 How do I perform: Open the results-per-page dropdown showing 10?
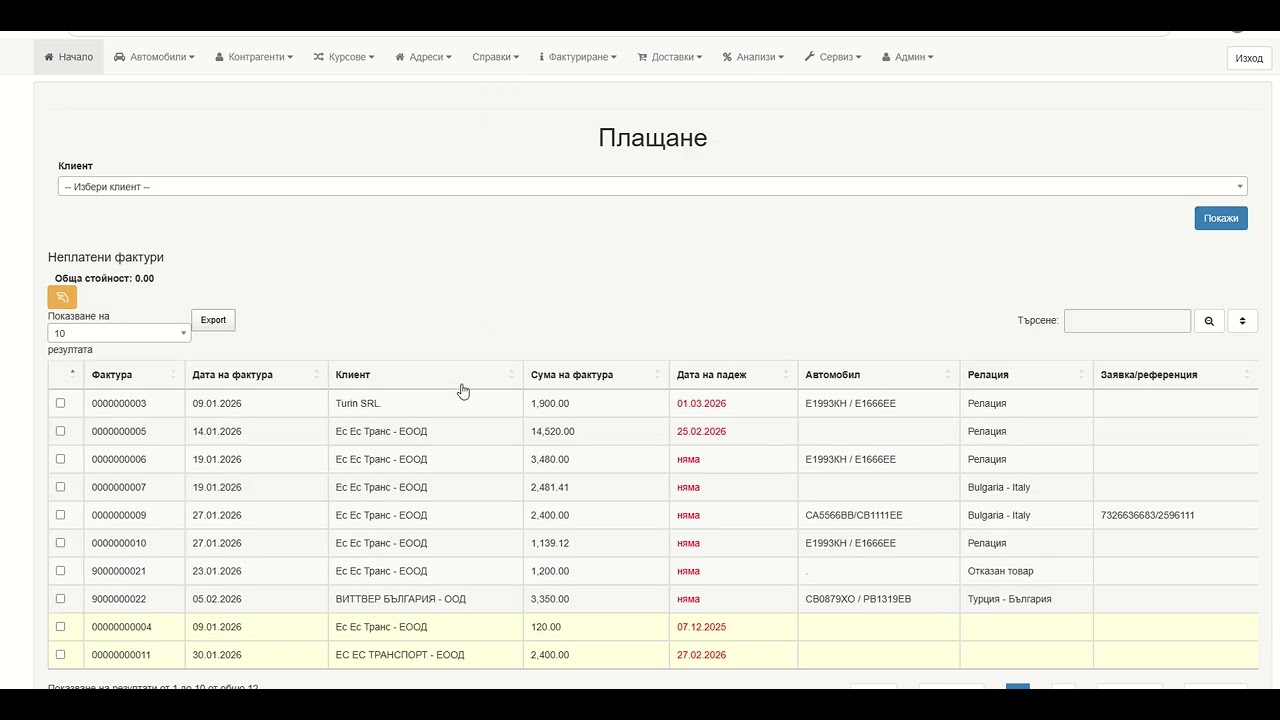(x=119, y=333)
